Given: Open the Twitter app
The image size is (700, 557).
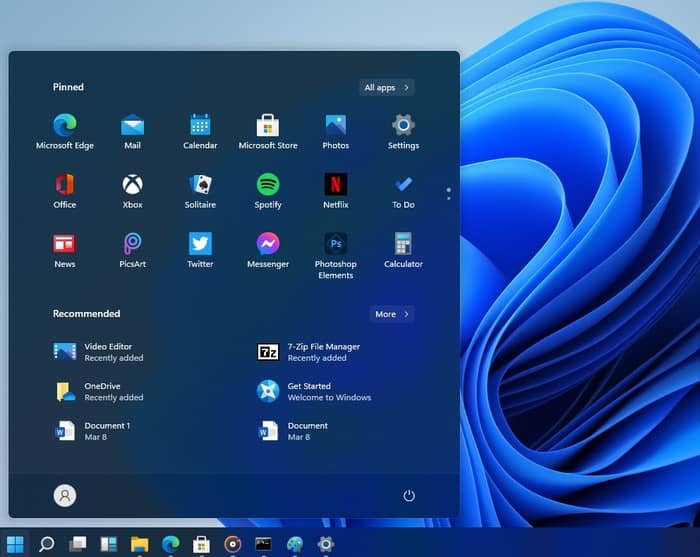Looking at the screenshot, I should tap(200, 245).
